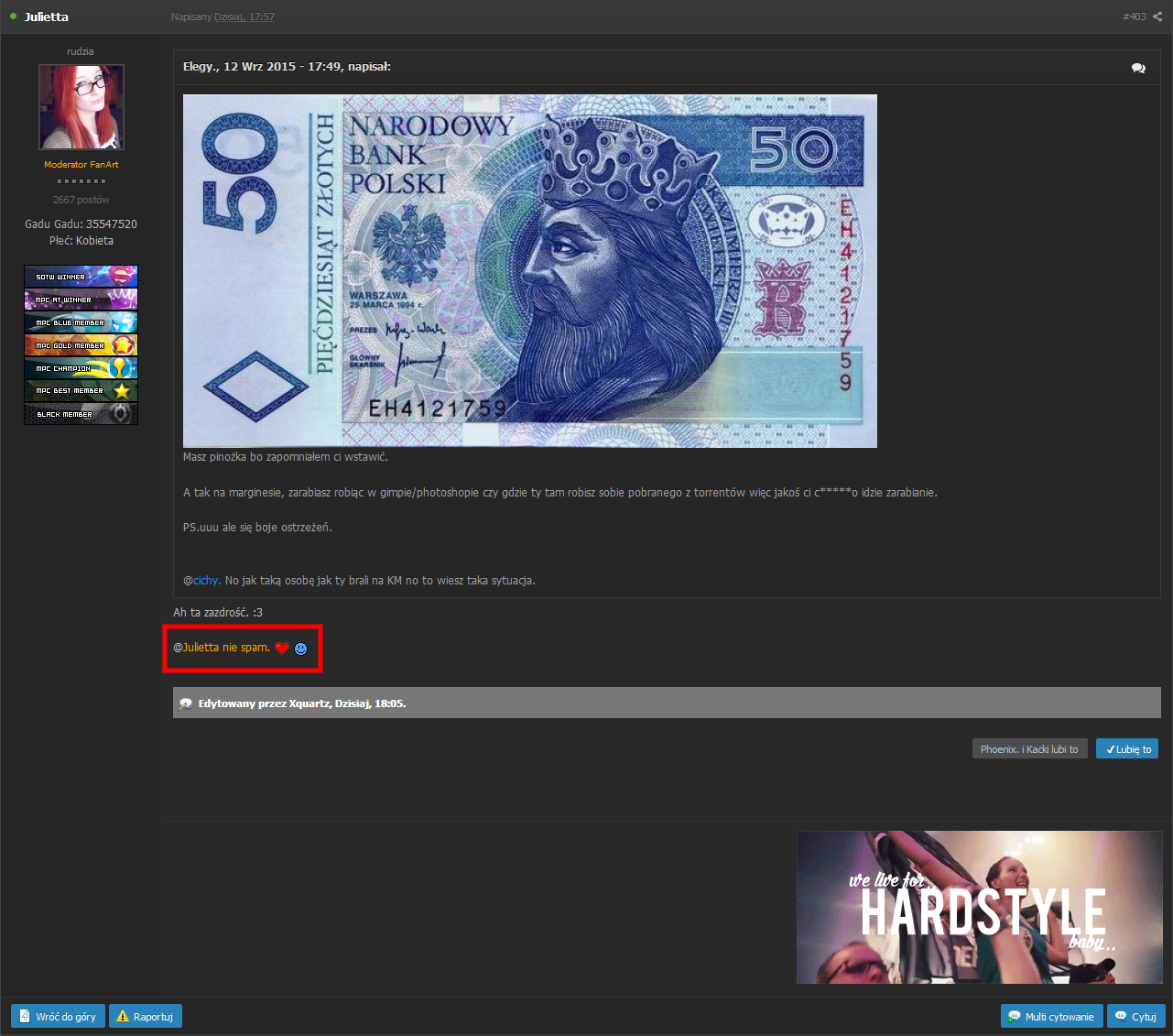Click the 'Napisany Dzisiaj, 17:57' timestamp
This screenshot has width=1173, height=1036.
pos(223,16)
